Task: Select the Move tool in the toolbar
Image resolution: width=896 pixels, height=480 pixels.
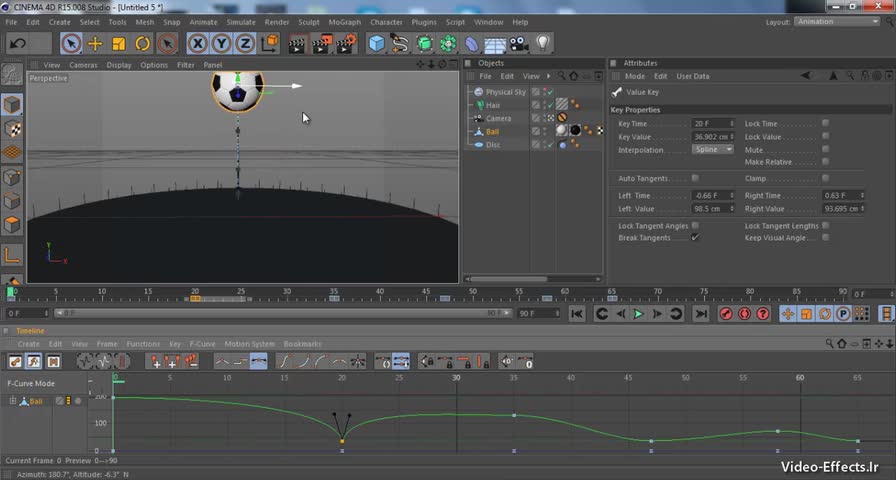Action: 95,43
